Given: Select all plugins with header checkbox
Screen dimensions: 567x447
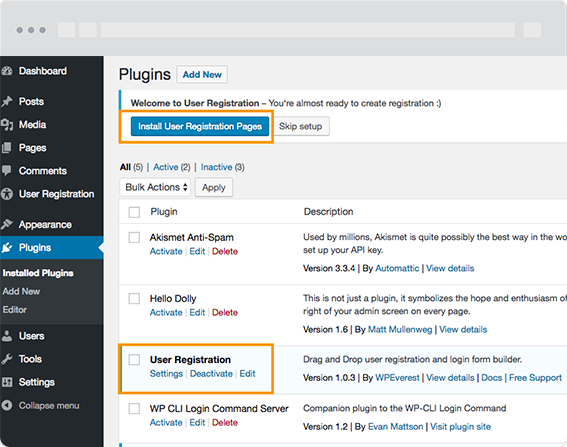Looking at the screenshot, I should tap(134, 212).
